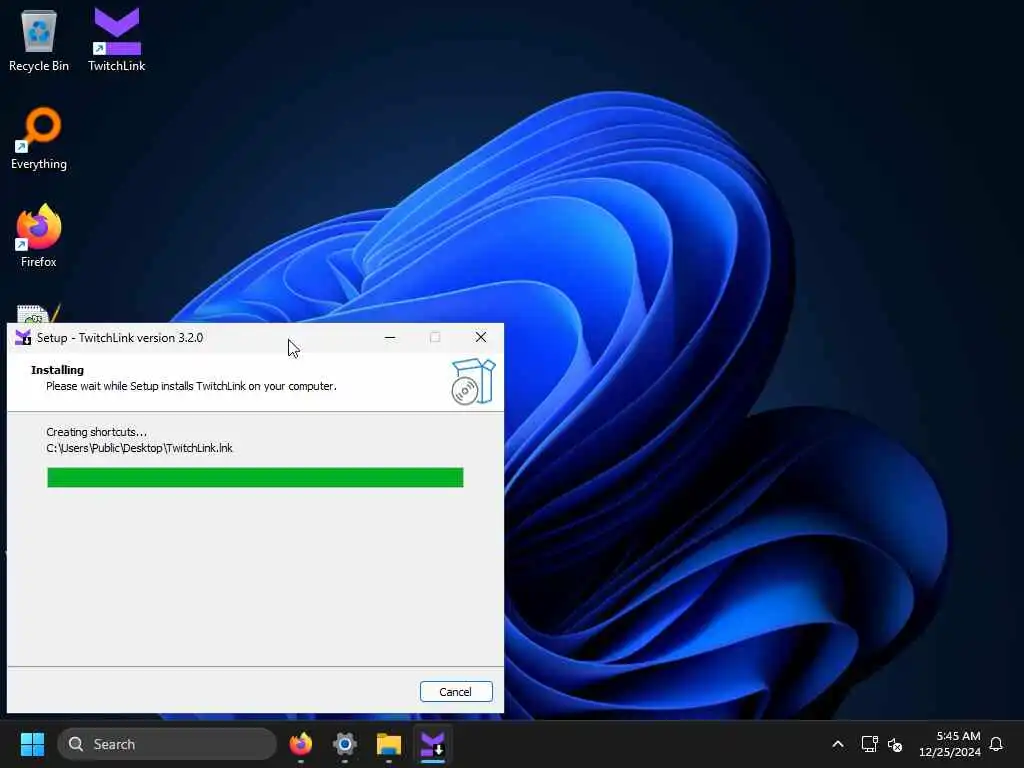Click the 'Setup - TwitchLink version 3.2.0' title
This screenshot has width=1024, height=768.
coord(120,338)
